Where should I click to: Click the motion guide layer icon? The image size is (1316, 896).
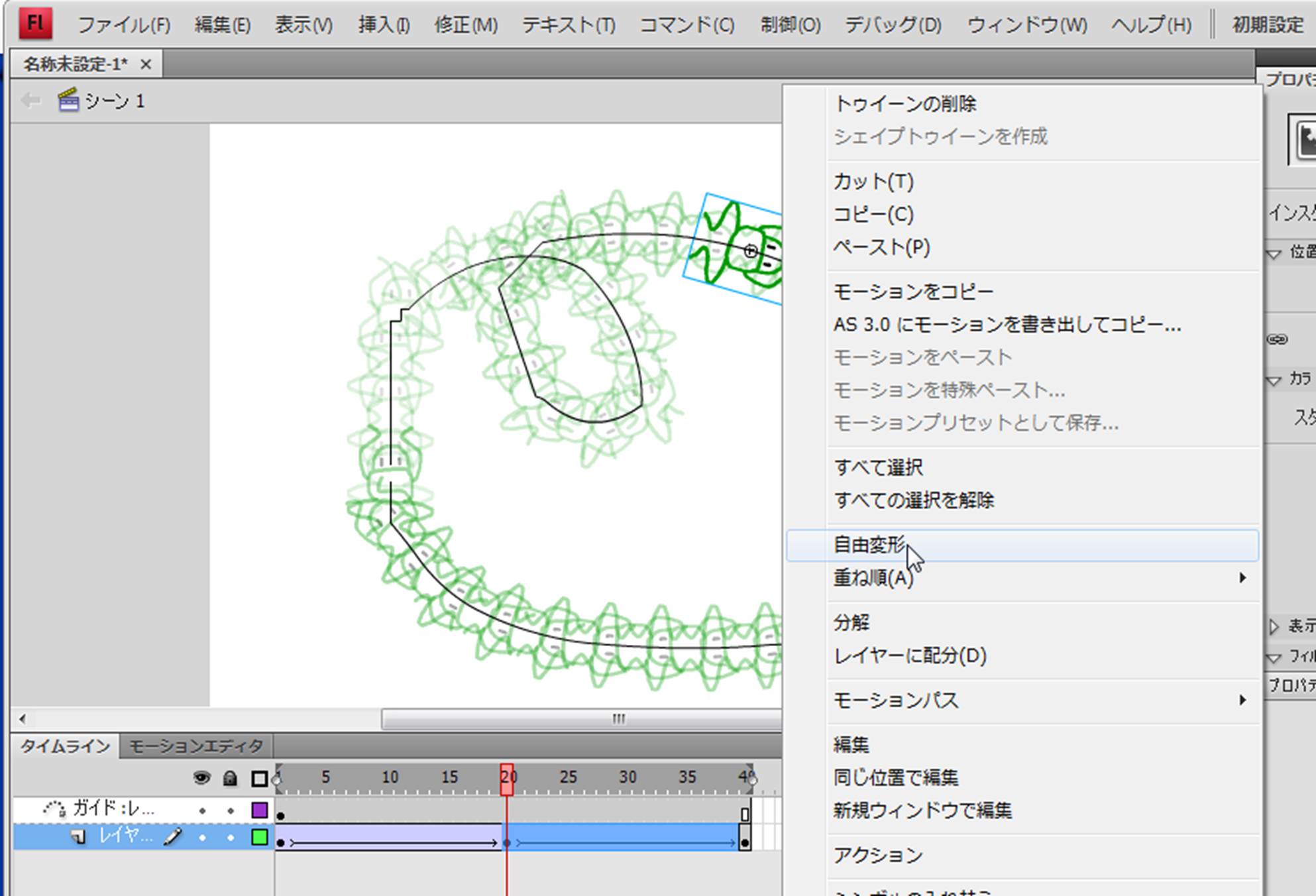tap(54, 809)
